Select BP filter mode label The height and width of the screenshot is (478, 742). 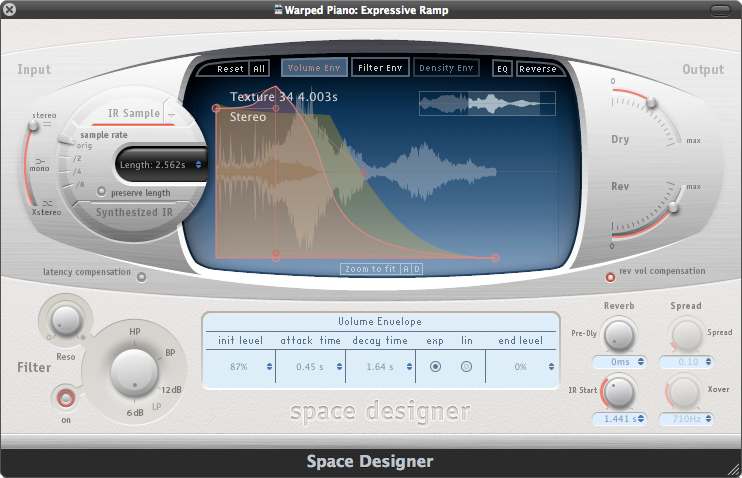coord(170,353)
